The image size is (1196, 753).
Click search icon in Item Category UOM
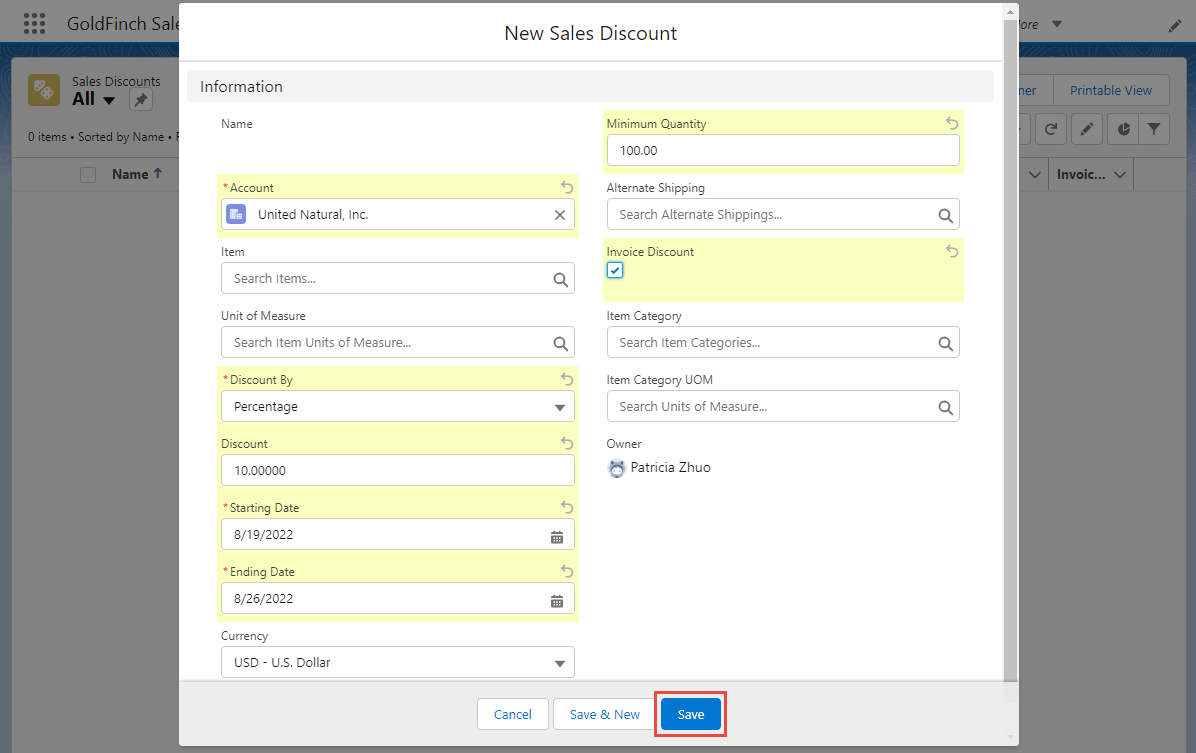[x=946, y=407]
